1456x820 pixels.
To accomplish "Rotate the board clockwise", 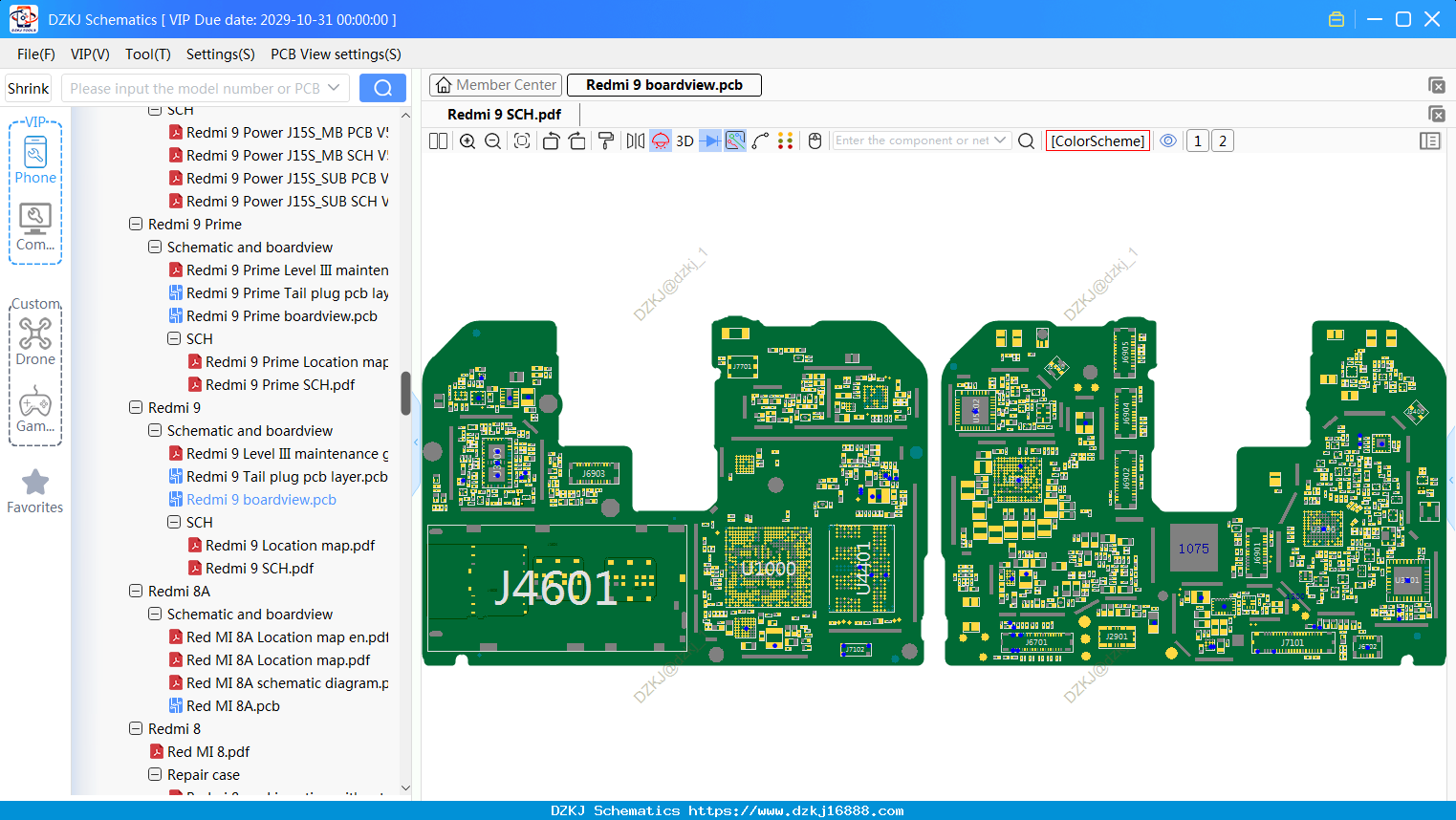I will tap(577, 141).
